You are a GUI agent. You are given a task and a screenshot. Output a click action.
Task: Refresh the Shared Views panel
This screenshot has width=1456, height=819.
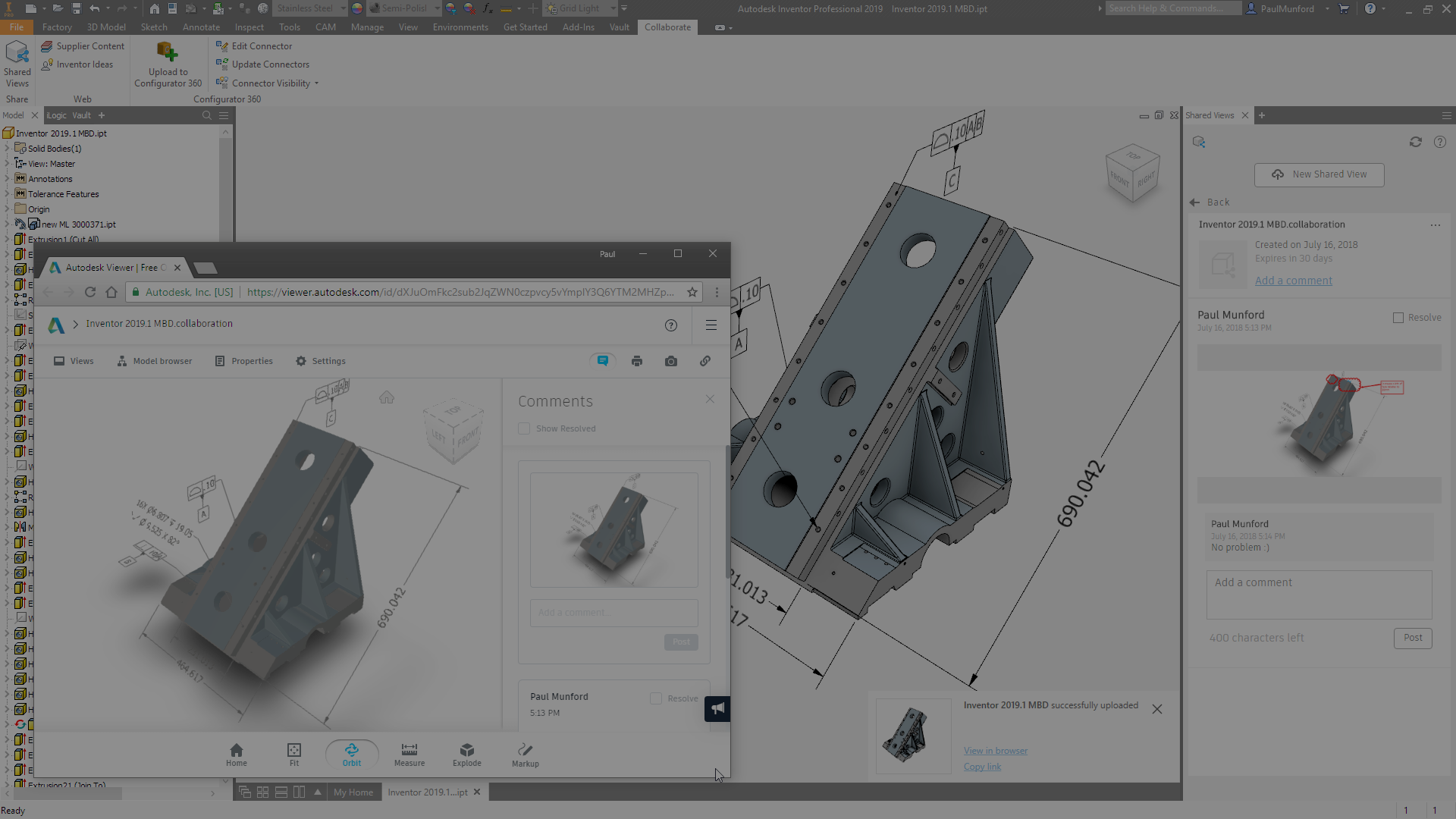pos(1416,142)
